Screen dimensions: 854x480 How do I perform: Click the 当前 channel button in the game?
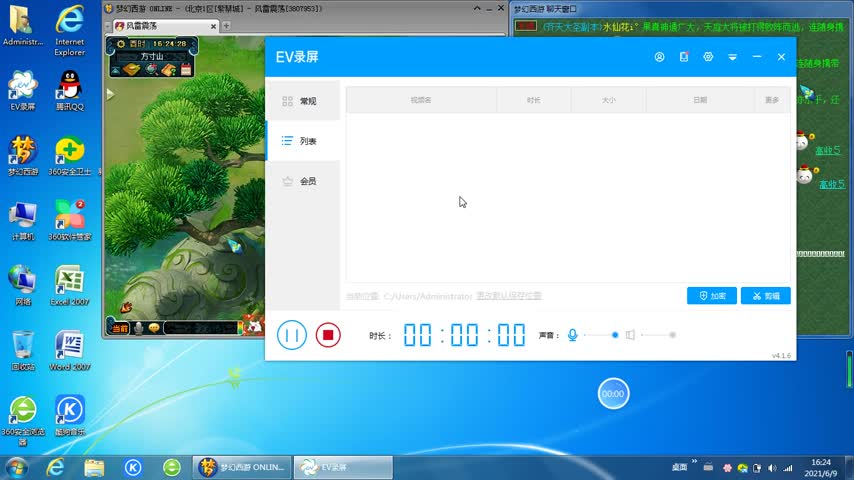pos(120,328)
